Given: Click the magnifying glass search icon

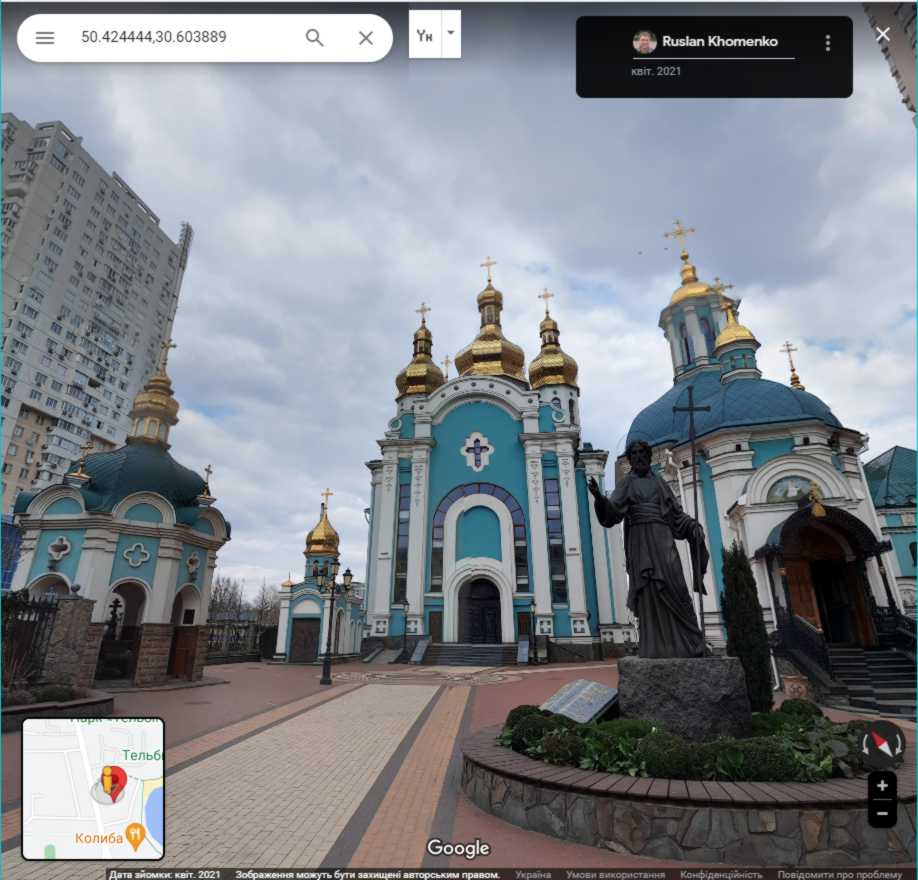Looking at the screenshot, I should (x=314, y=38).
